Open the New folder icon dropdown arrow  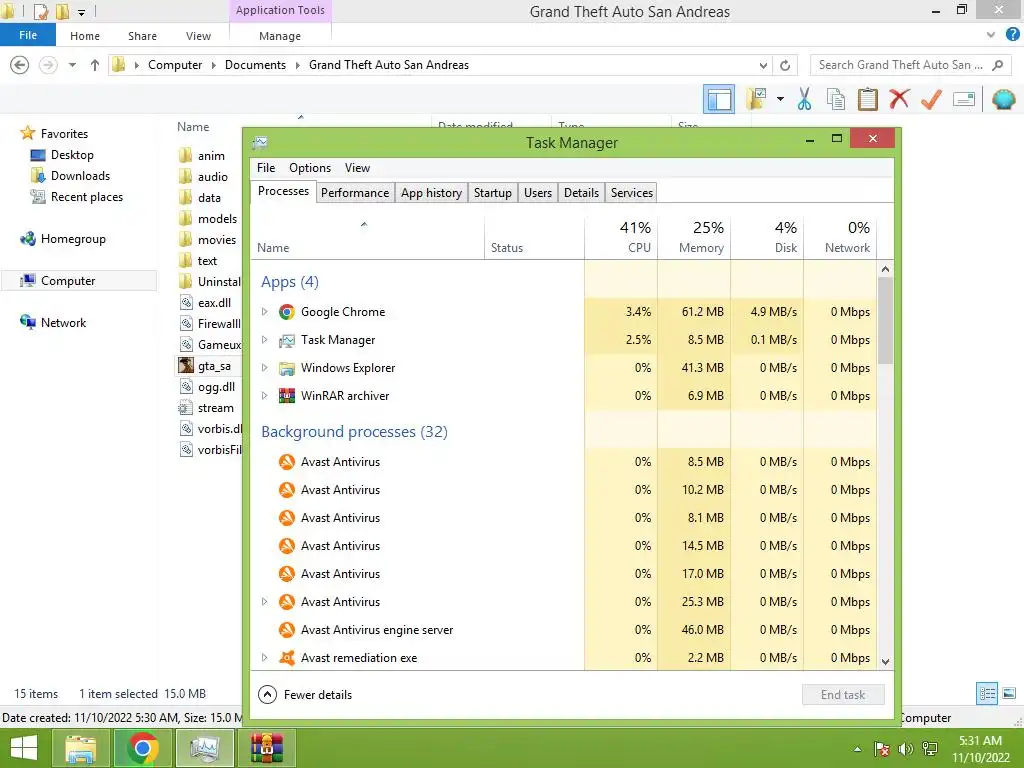[x=780, y=99]
